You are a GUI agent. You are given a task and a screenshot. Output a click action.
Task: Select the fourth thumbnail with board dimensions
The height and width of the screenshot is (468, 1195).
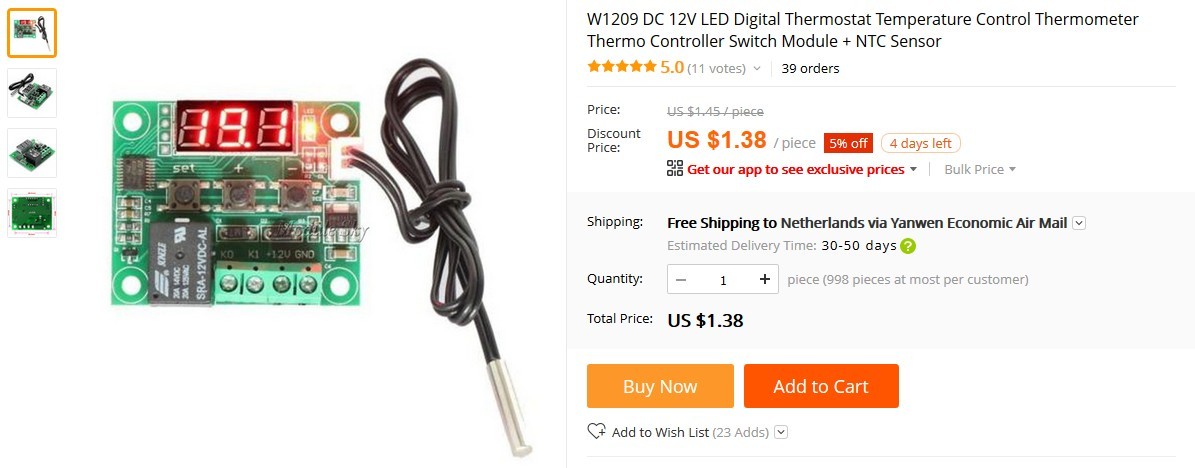[x=32, y=213]
